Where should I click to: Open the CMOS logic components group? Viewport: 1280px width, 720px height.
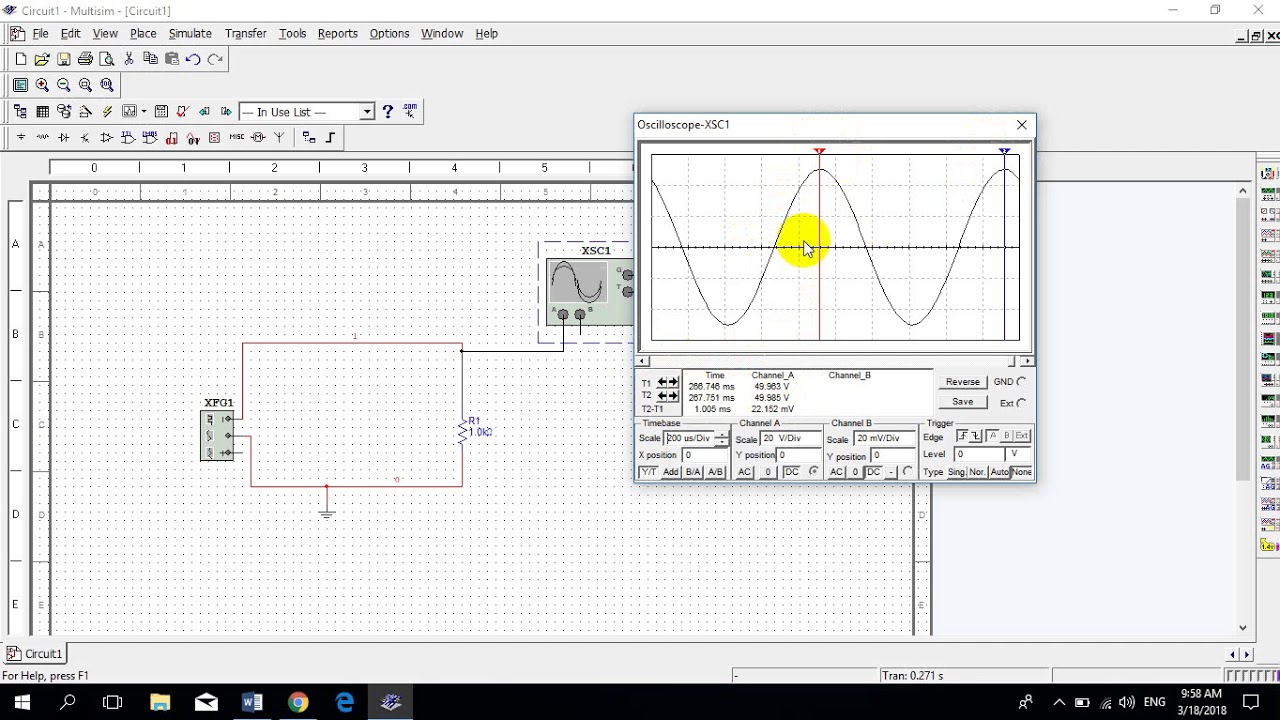point(150,138)
